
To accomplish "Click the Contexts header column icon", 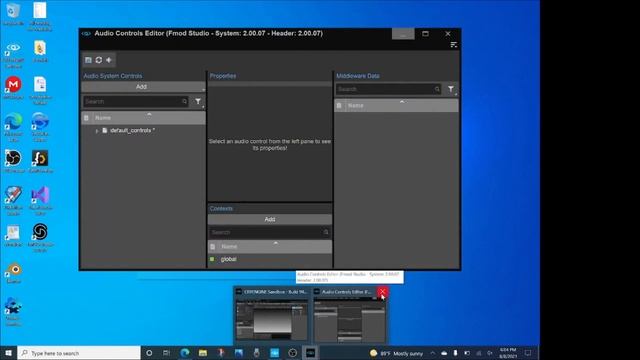I will coord(213,247).
